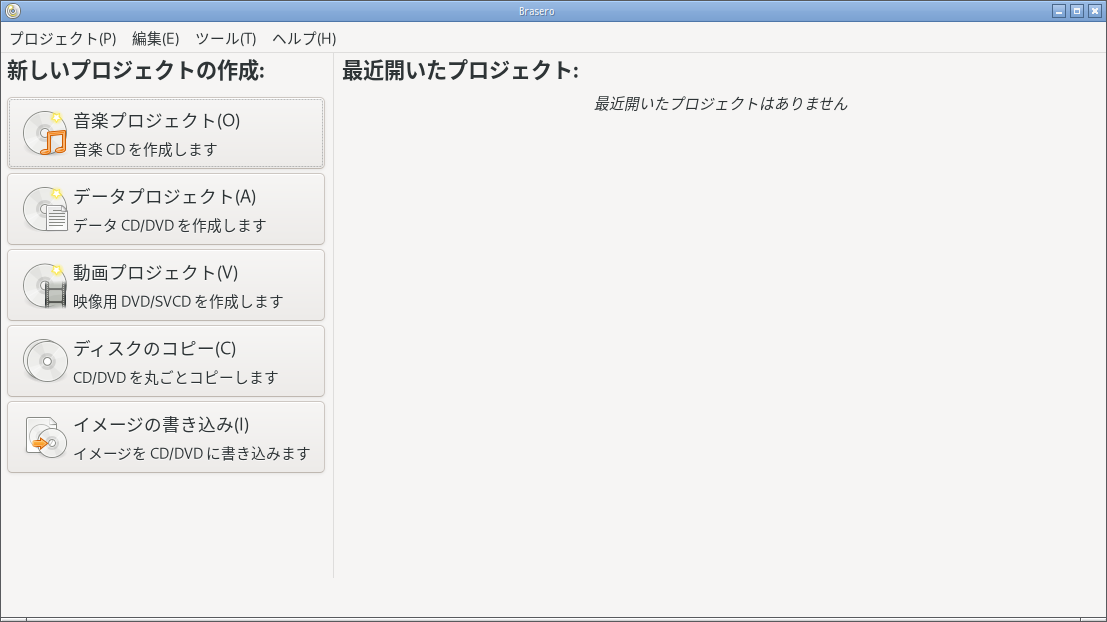Viewport: 1107px width, 622px height.
Task: Start データプロジェクト(A) data project
Action: point(166,209)
